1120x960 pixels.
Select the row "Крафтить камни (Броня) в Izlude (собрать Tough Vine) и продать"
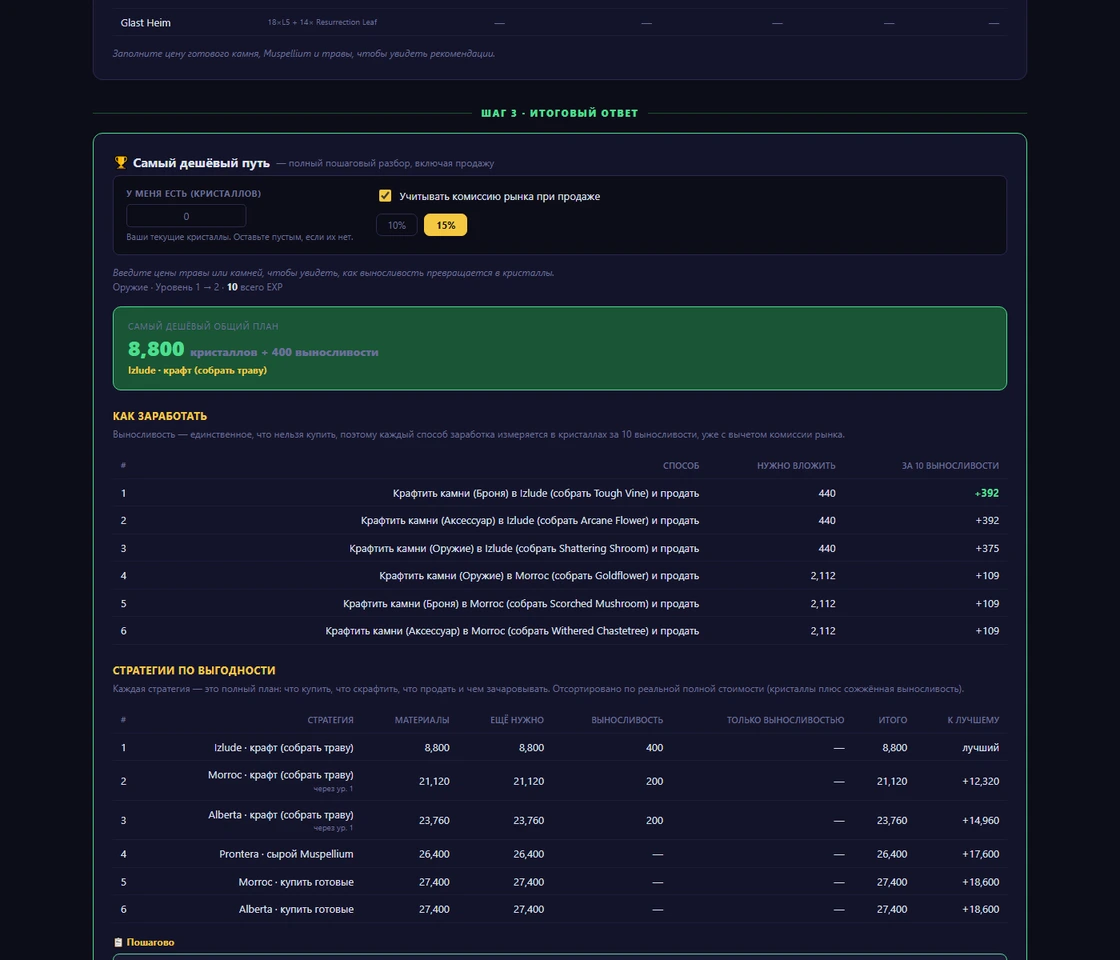(560, 493)
